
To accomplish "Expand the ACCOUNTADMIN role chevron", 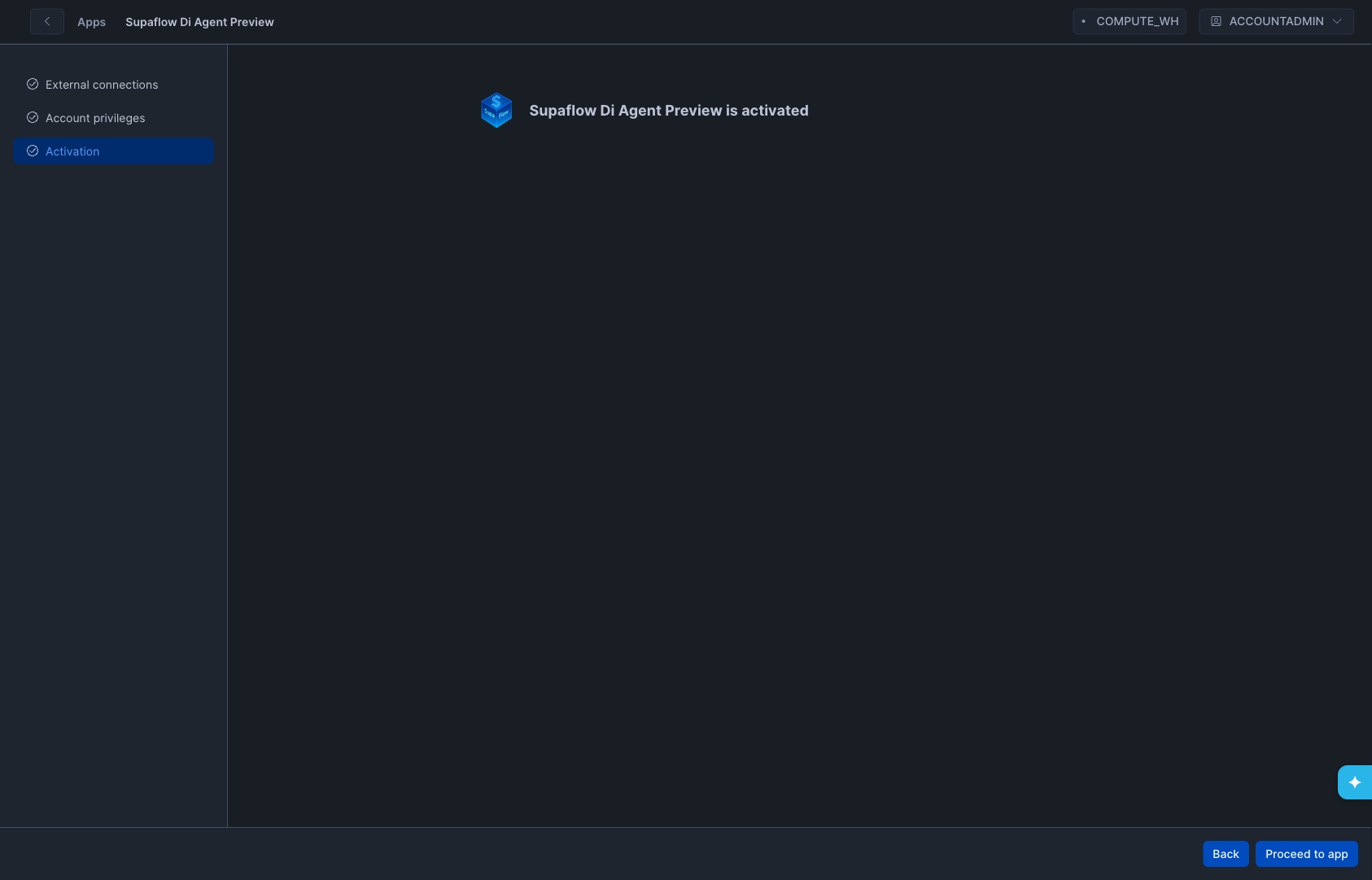I will pos(1337,21).
